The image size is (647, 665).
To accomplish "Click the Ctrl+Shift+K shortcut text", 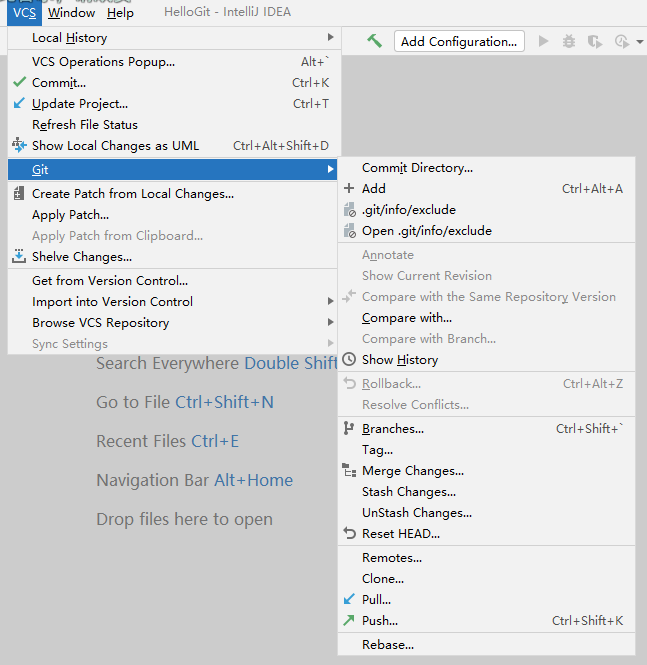I will (x=587, y=620).
